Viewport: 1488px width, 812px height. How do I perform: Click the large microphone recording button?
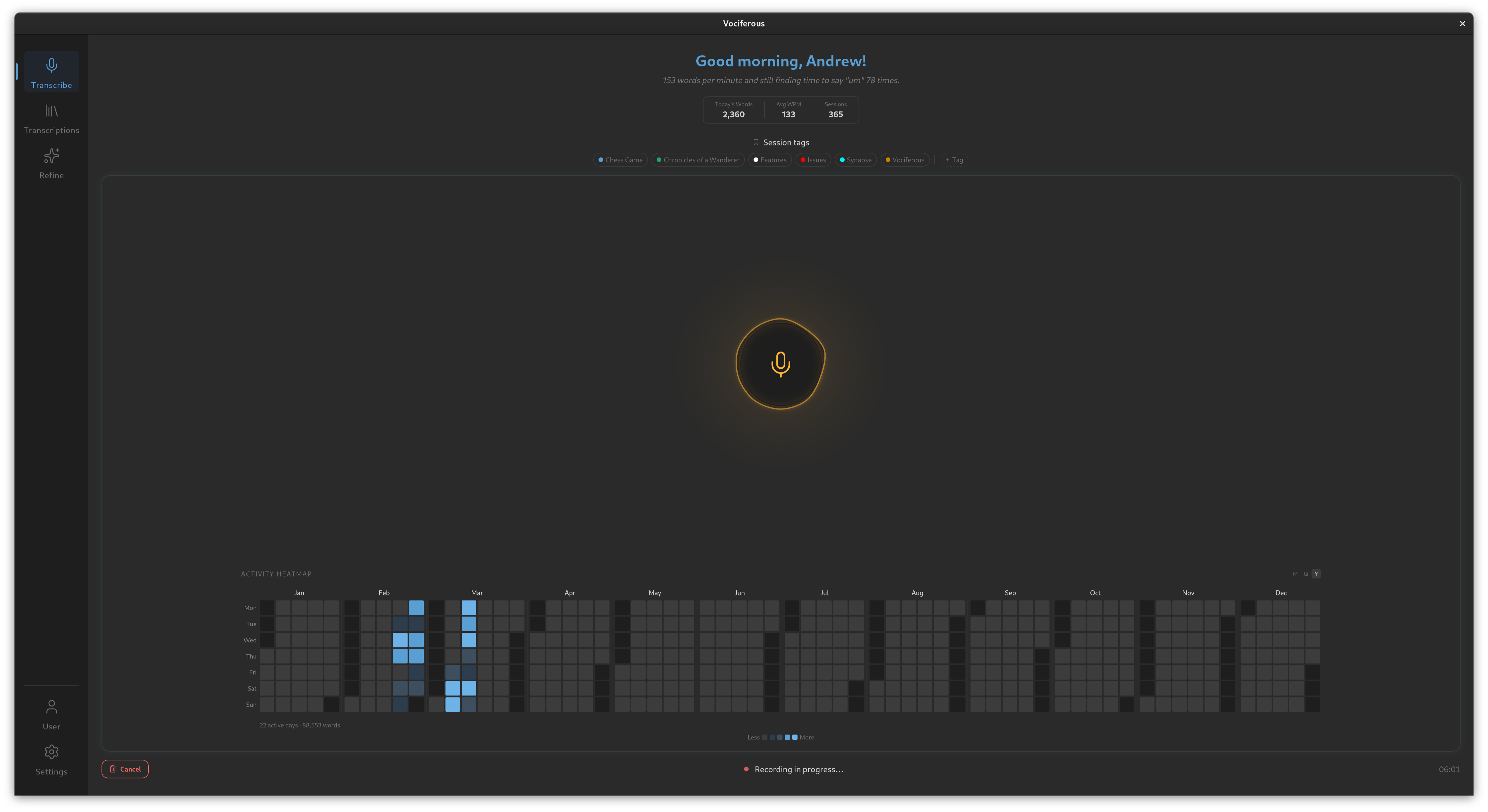click(780, 364)
